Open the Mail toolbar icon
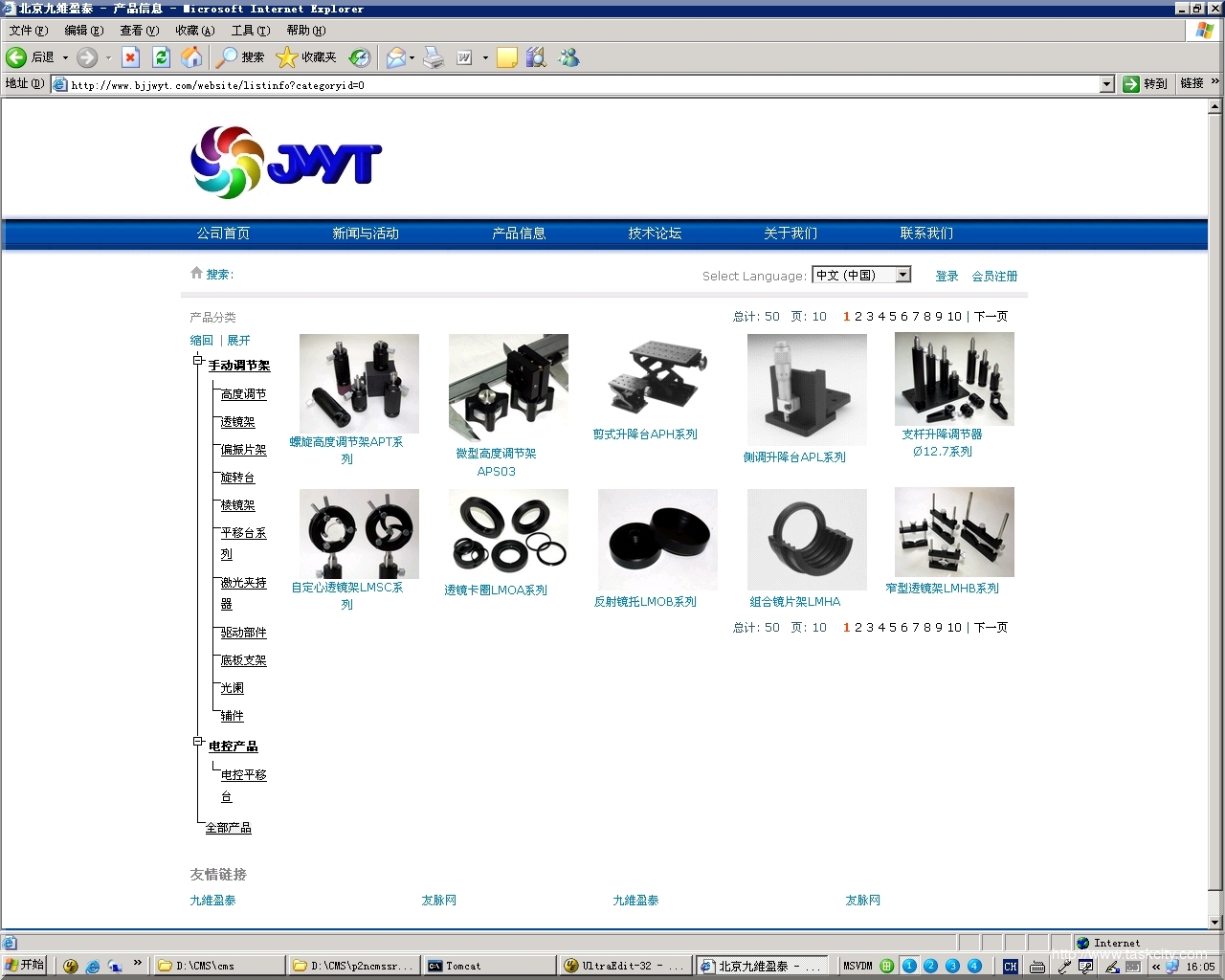Image resolution: width=1225 pixels, height=980 pixels. [396, 57]
